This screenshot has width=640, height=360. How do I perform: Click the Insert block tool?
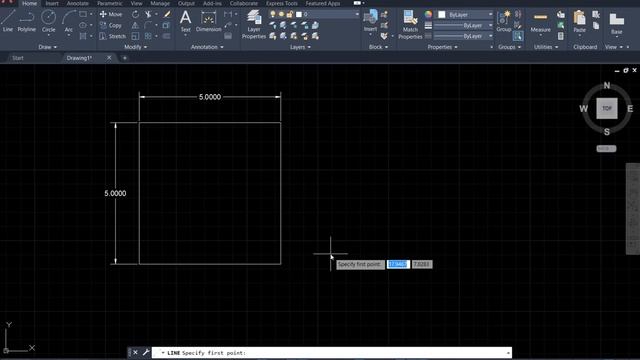click(x=371, y=21)
